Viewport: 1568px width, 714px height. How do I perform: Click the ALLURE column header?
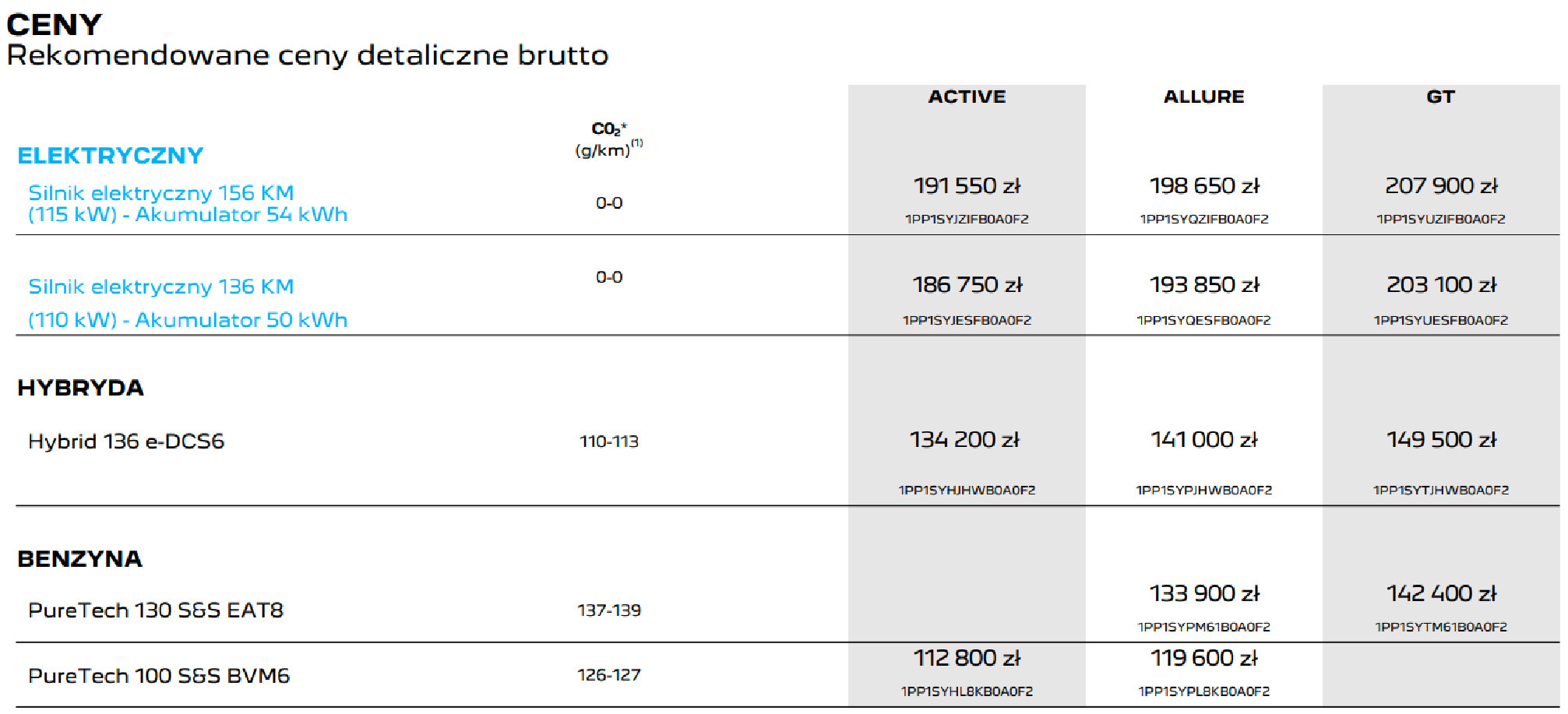click(x=1203, y=97)
